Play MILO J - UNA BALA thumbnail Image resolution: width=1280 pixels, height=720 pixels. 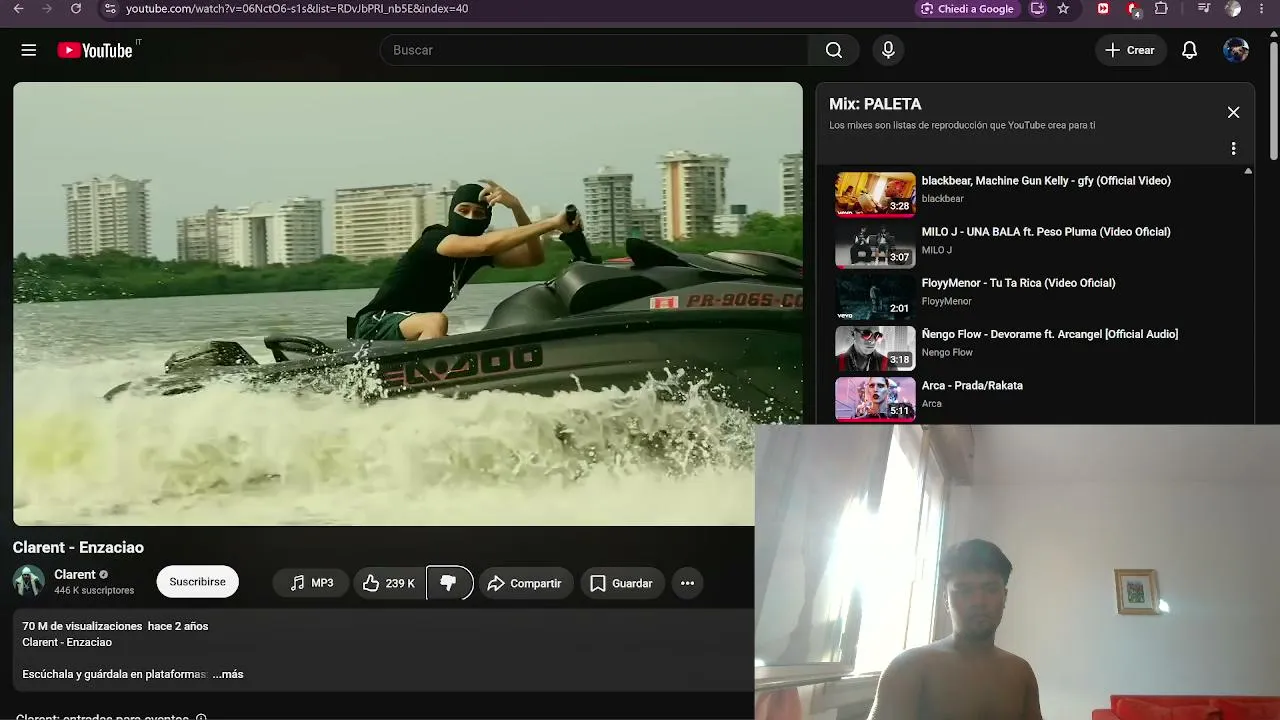(x=875, y=245)
